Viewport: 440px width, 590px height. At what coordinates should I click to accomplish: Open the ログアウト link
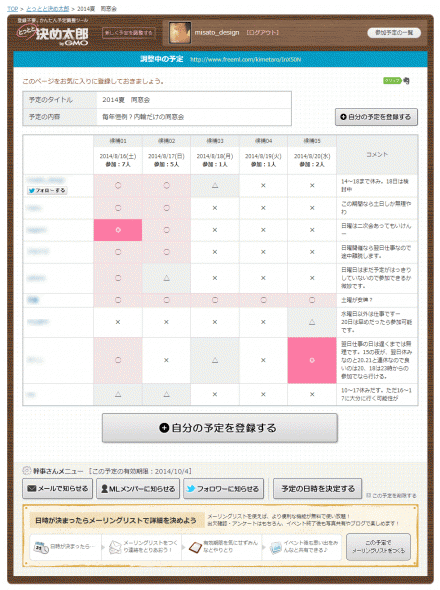[x=263, y=33]
